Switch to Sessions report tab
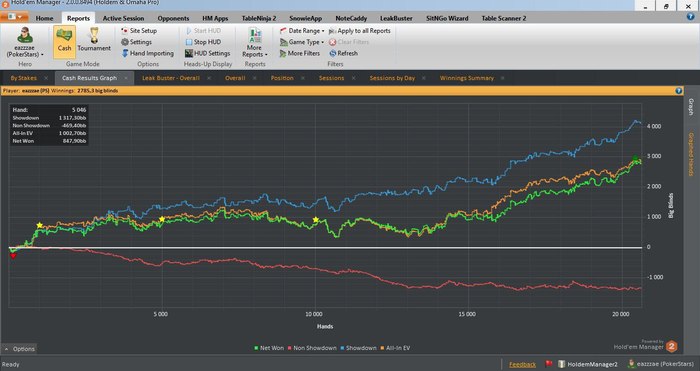Image resolution: width=700 pixels, height=371 pixels. click(x=331, y=78)
